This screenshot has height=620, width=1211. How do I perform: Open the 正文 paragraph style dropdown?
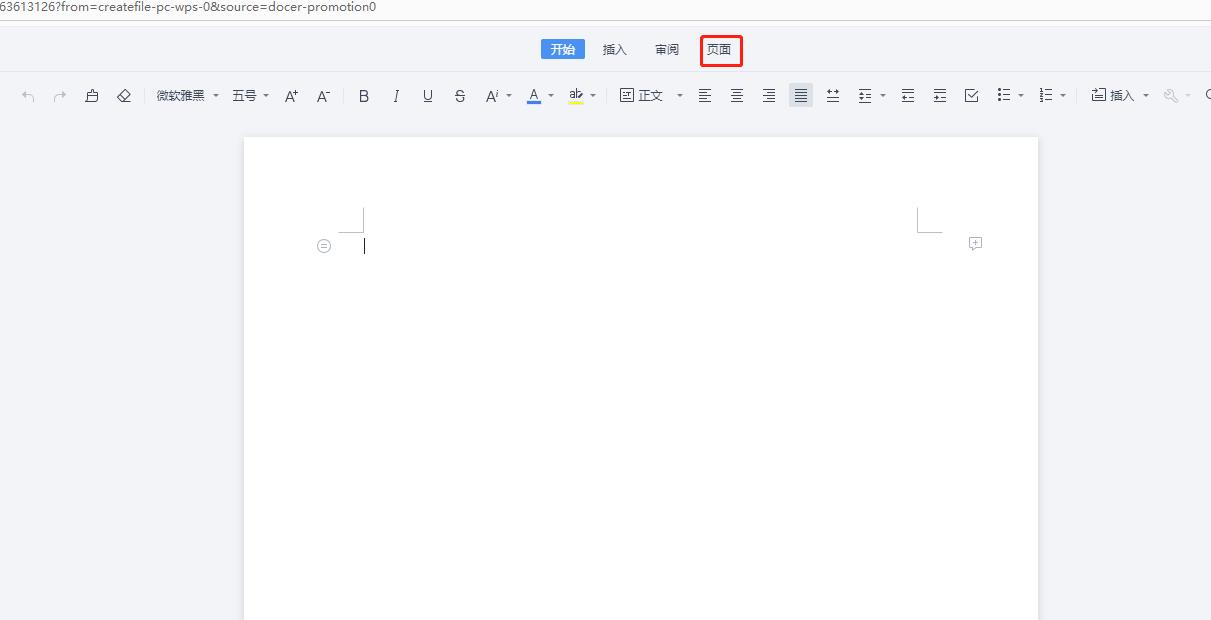651,96
